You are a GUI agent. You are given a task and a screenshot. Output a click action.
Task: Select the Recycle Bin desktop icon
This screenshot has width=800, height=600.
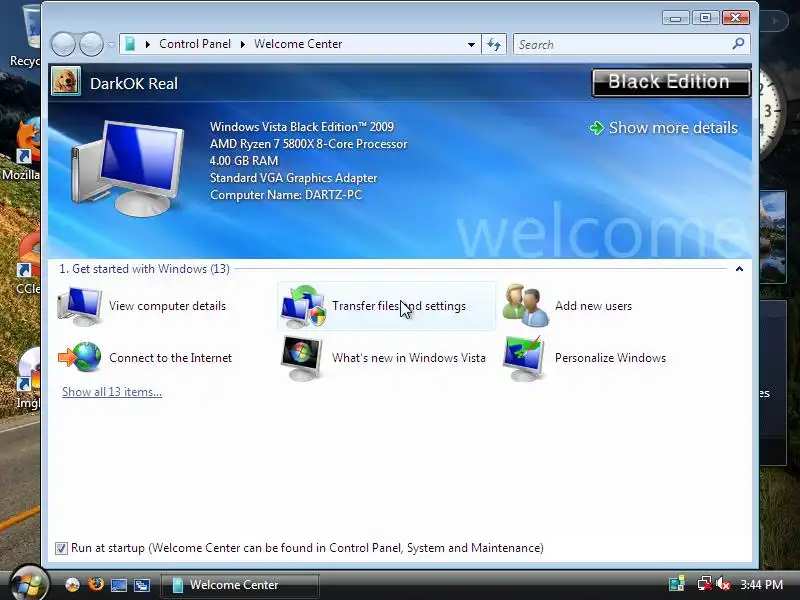[x=26, y=36]
